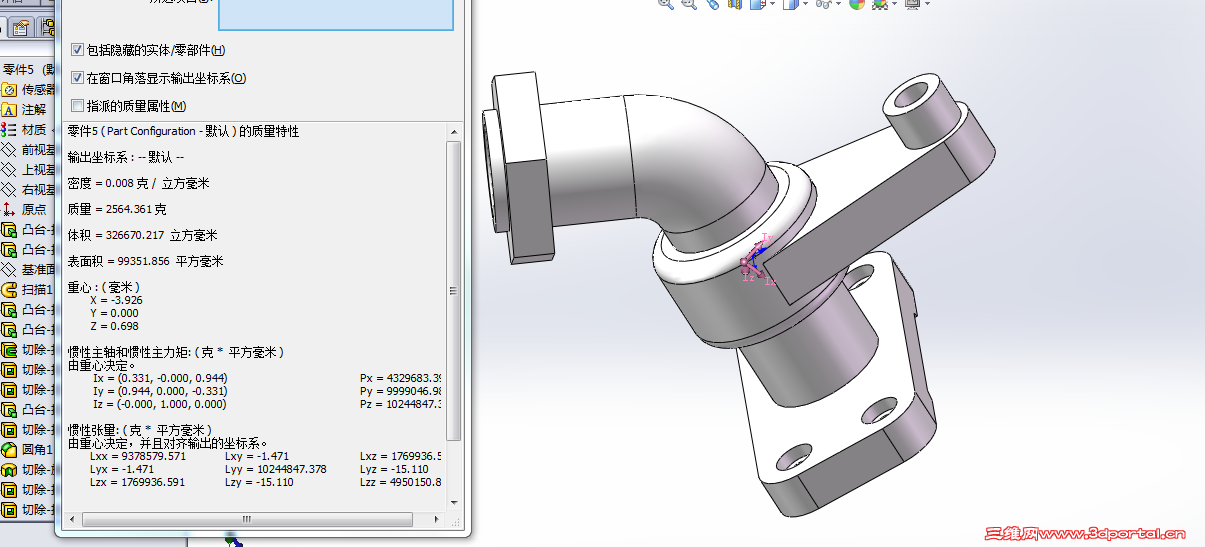Click the 原点 origin axes icon

[9, 209]
